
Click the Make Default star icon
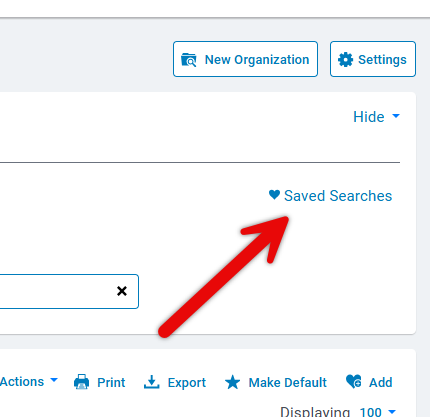tap(232, 382)
